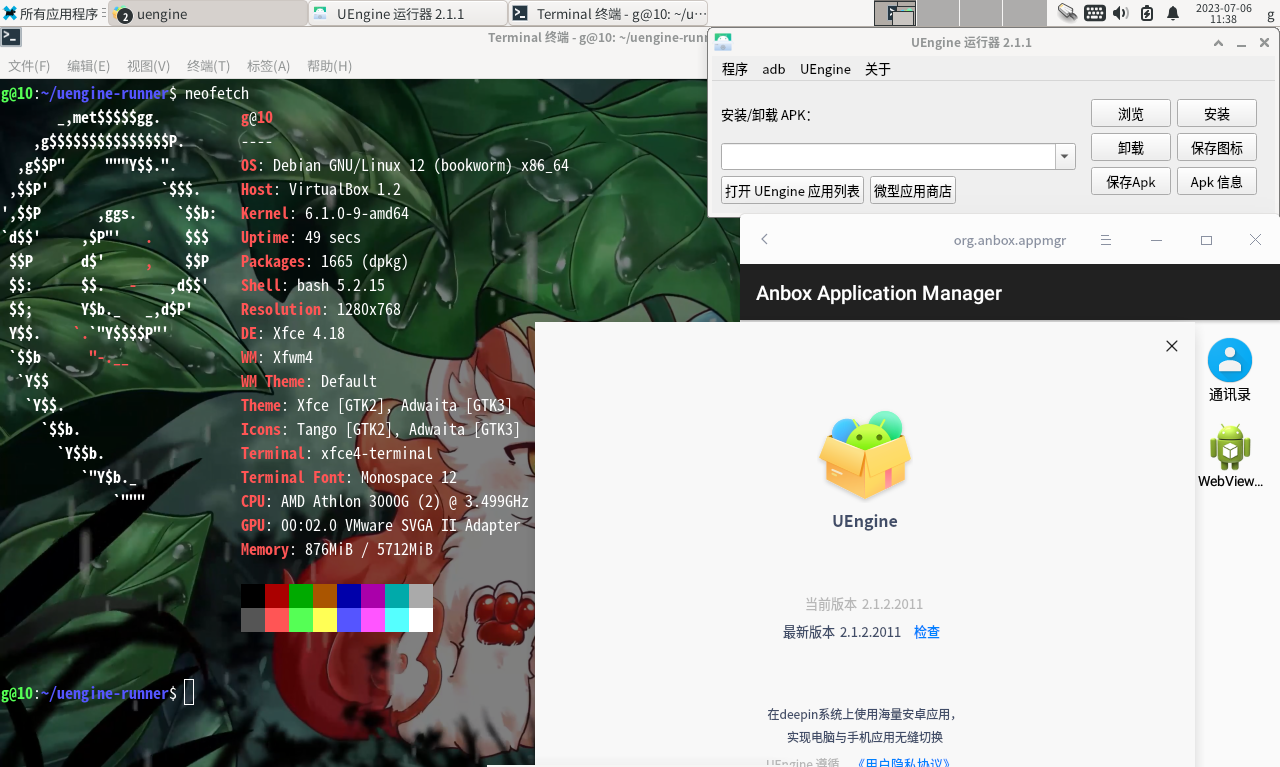
Task: Open the WebView app icon
Action: 1230,456
